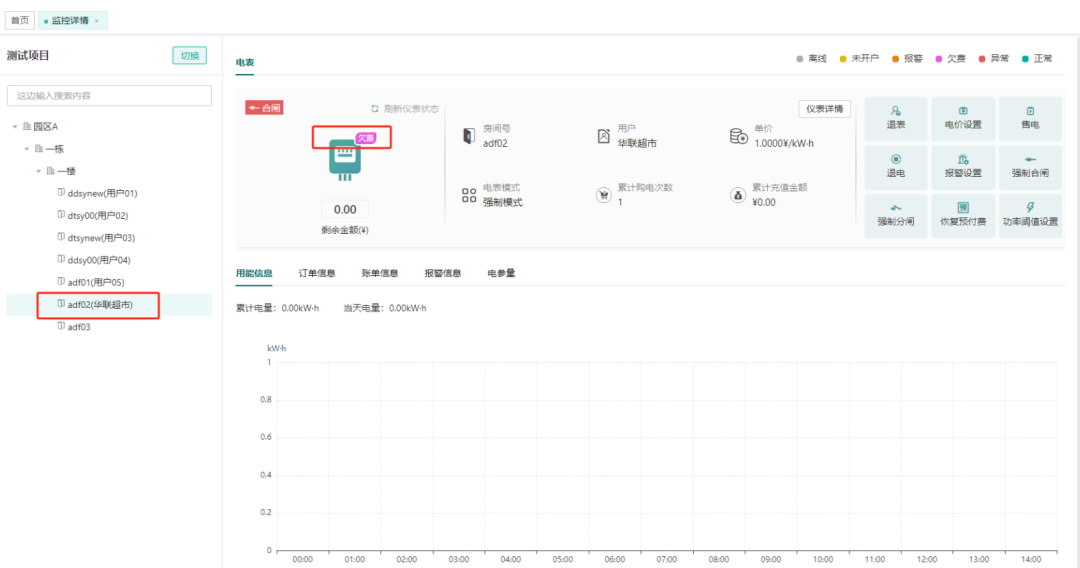Select adf02(华联超市) in the tree

(100, 304)
